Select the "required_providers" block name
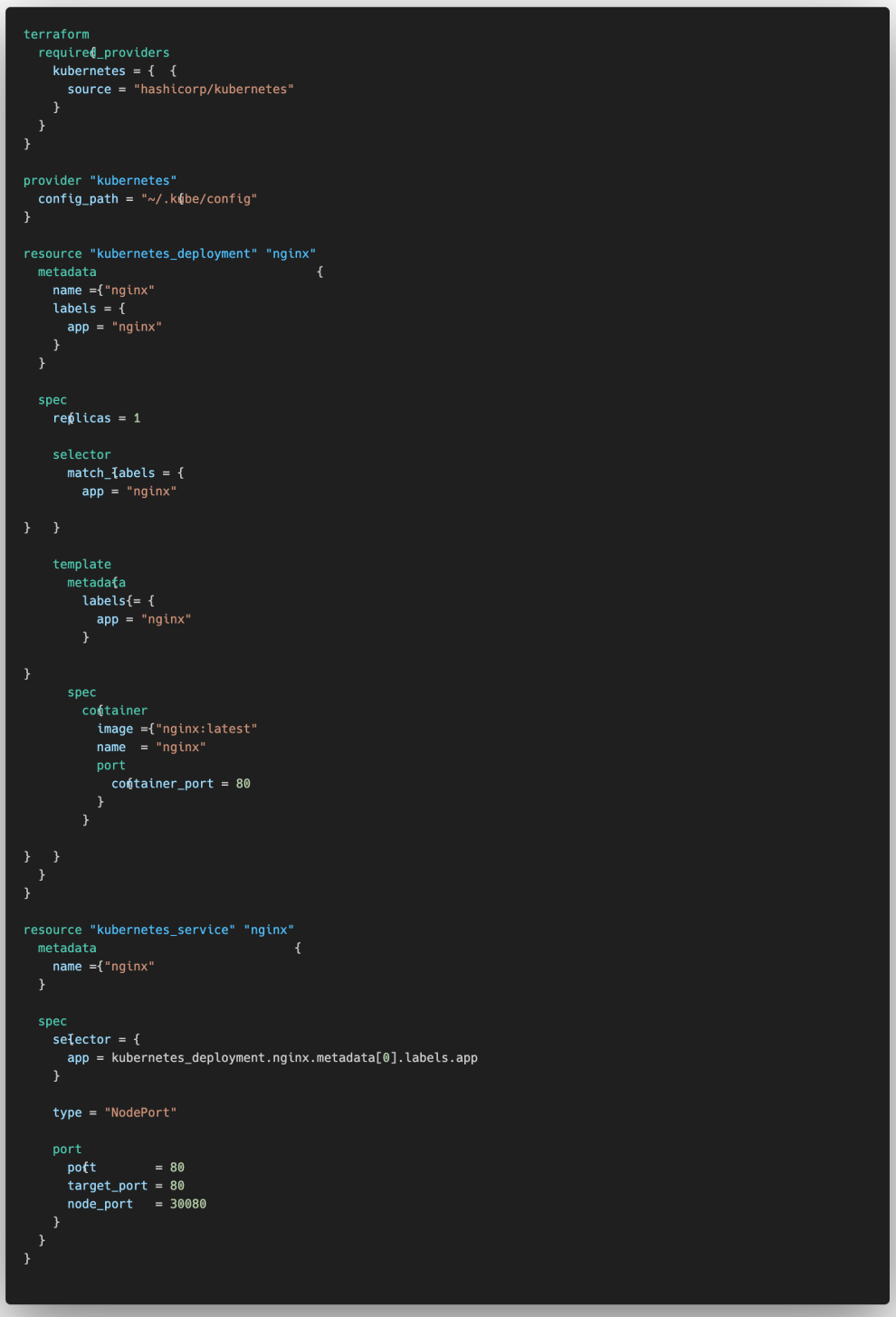This screenshot has height=1317, width=896. pyautogui.click(x=104, y=52)
